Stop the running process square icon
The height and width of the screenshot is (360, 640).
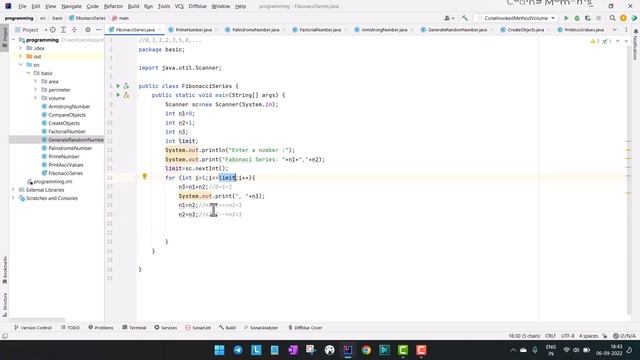click(599, 18)
